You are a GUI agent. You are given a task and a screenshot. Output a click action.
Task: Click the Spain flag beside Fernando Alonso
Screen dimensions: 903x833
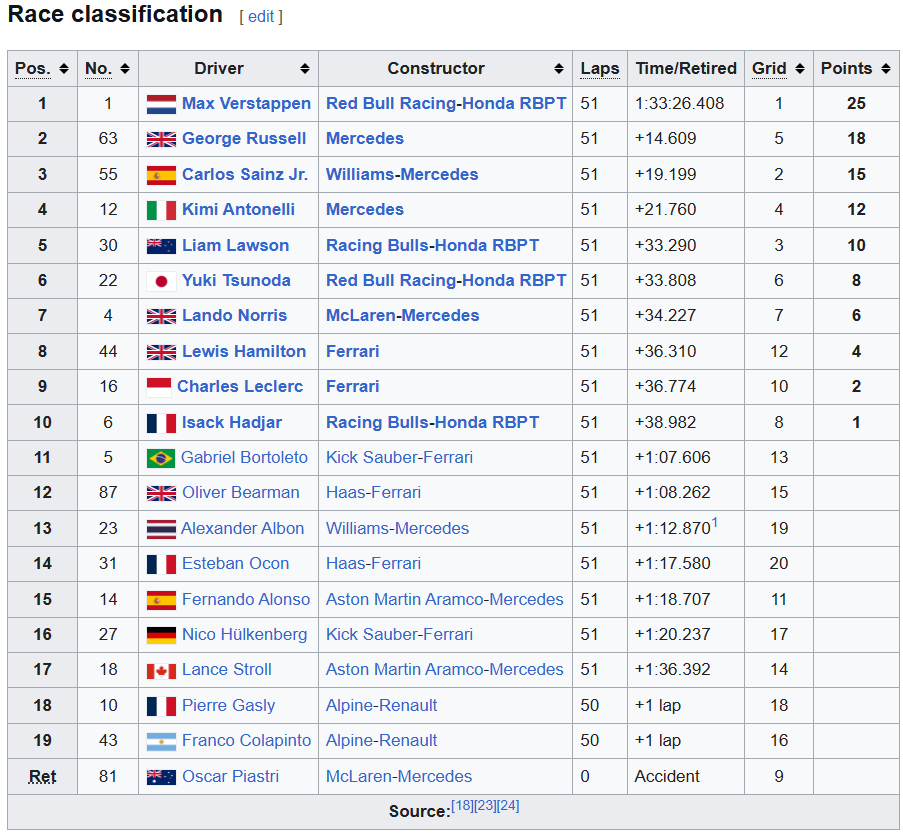point(161,600)
